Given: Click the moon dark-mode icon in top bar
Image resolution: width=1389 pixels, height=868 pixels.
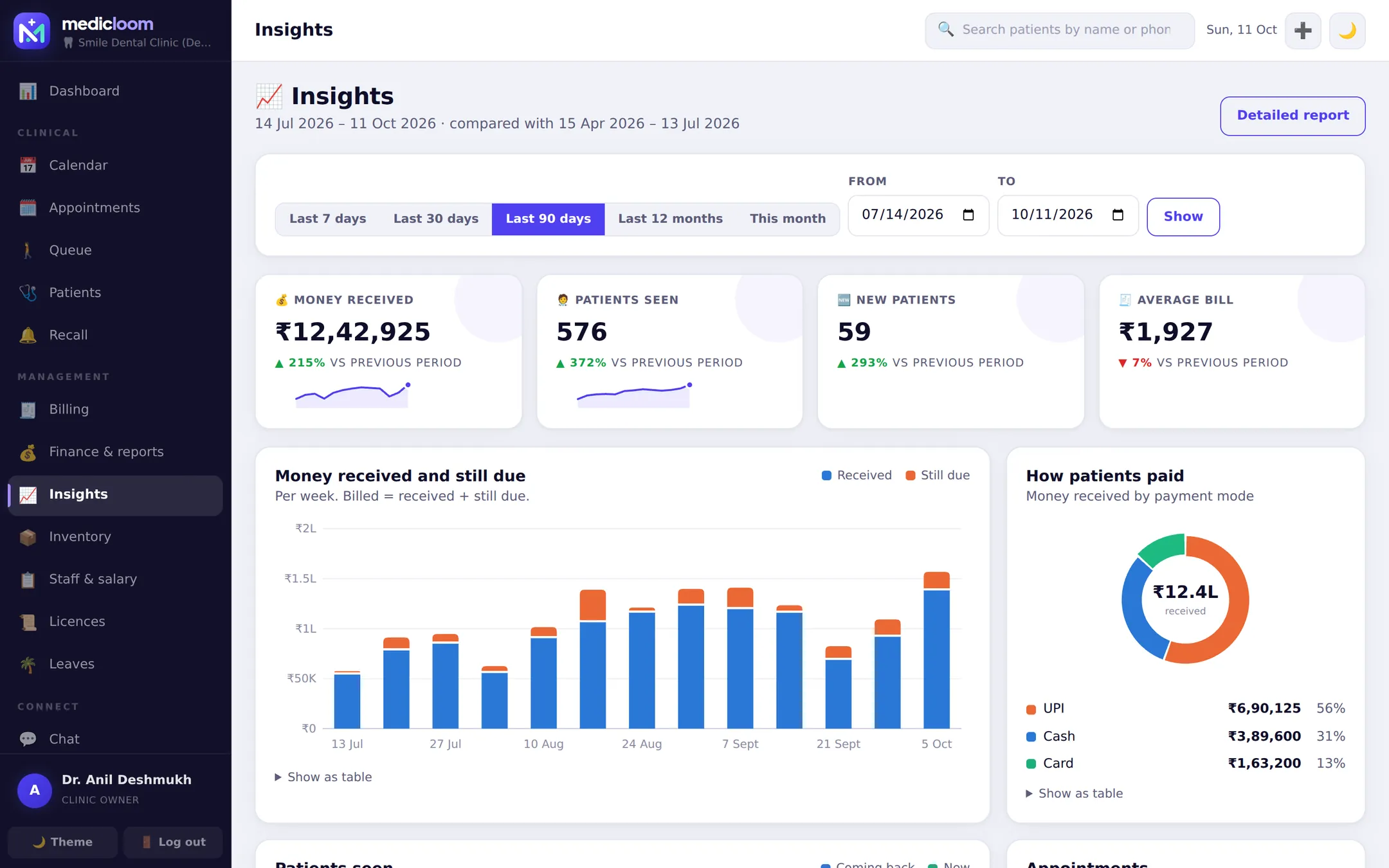Looking at the screenshot, I should (1347, 30).
